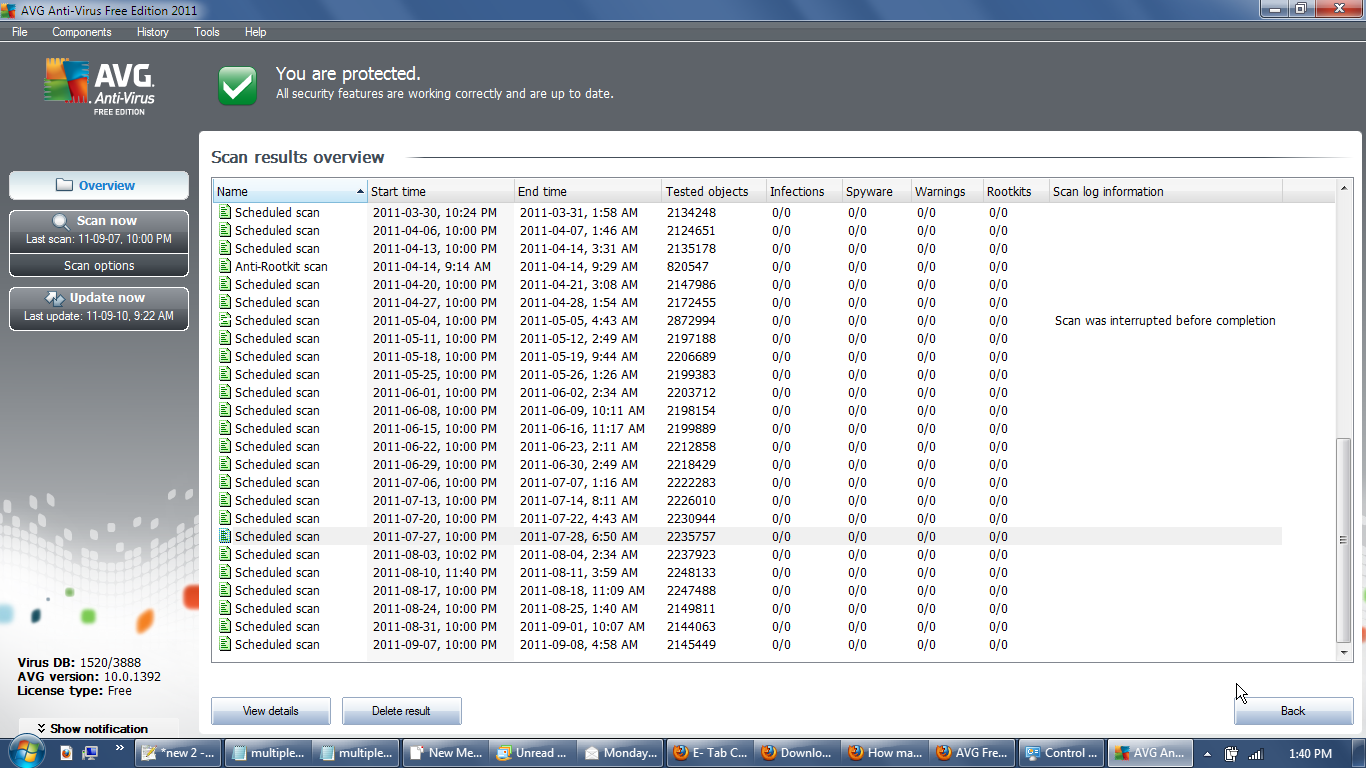Select start time 2011-08-10, 11:40 PM
1366x768 pixels.
click(434, 573)
